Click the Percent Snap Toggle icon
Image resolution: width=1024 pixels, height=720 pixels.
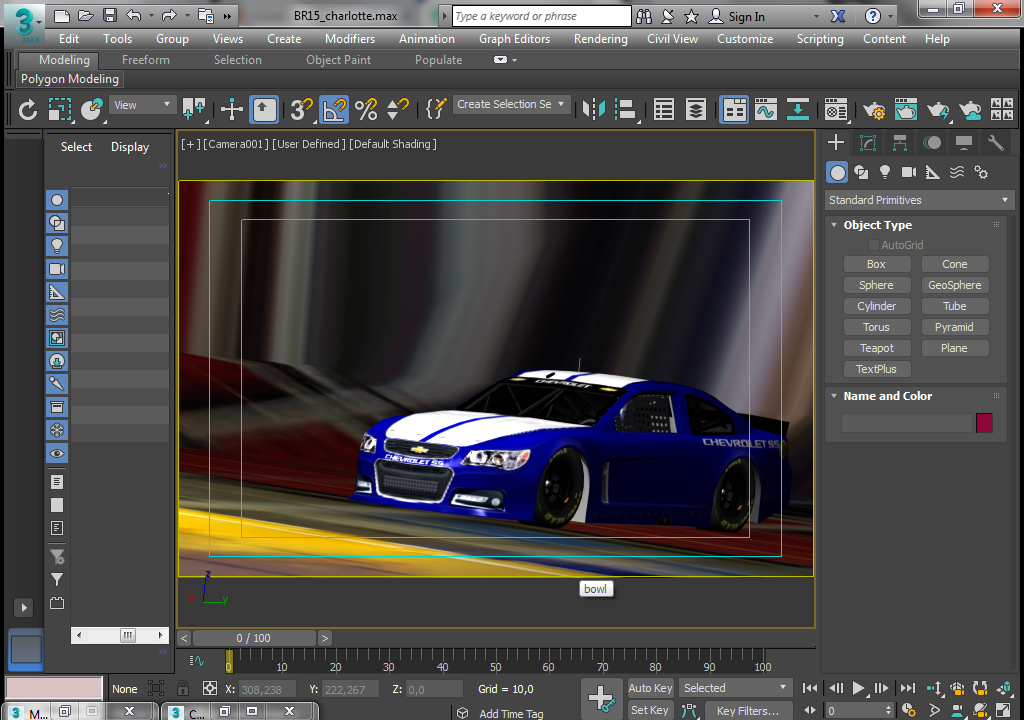(x=366, y=109)
